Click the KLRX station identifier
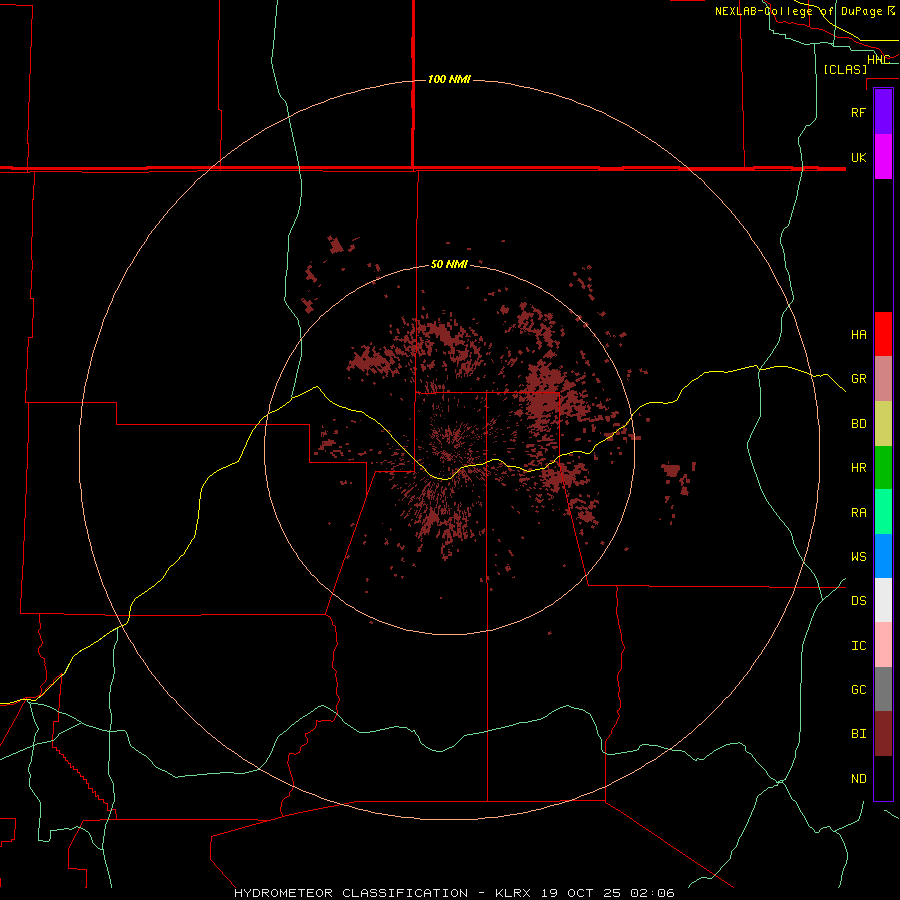This screenshot has height=900, width=900. pyautogui.click(x=514, y=893)
